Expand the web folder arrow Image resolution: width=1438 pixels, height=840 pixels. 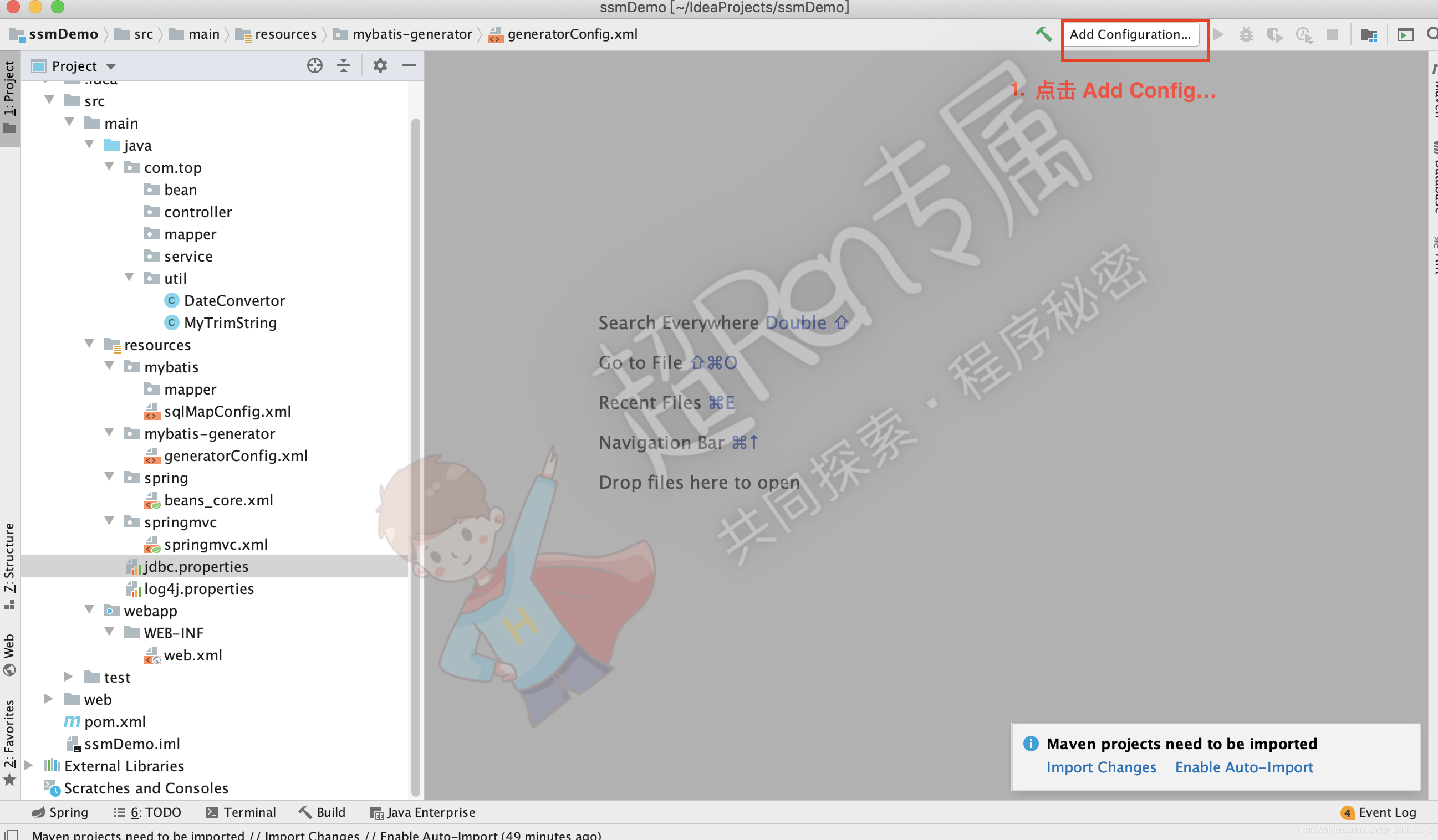[48, 699]
